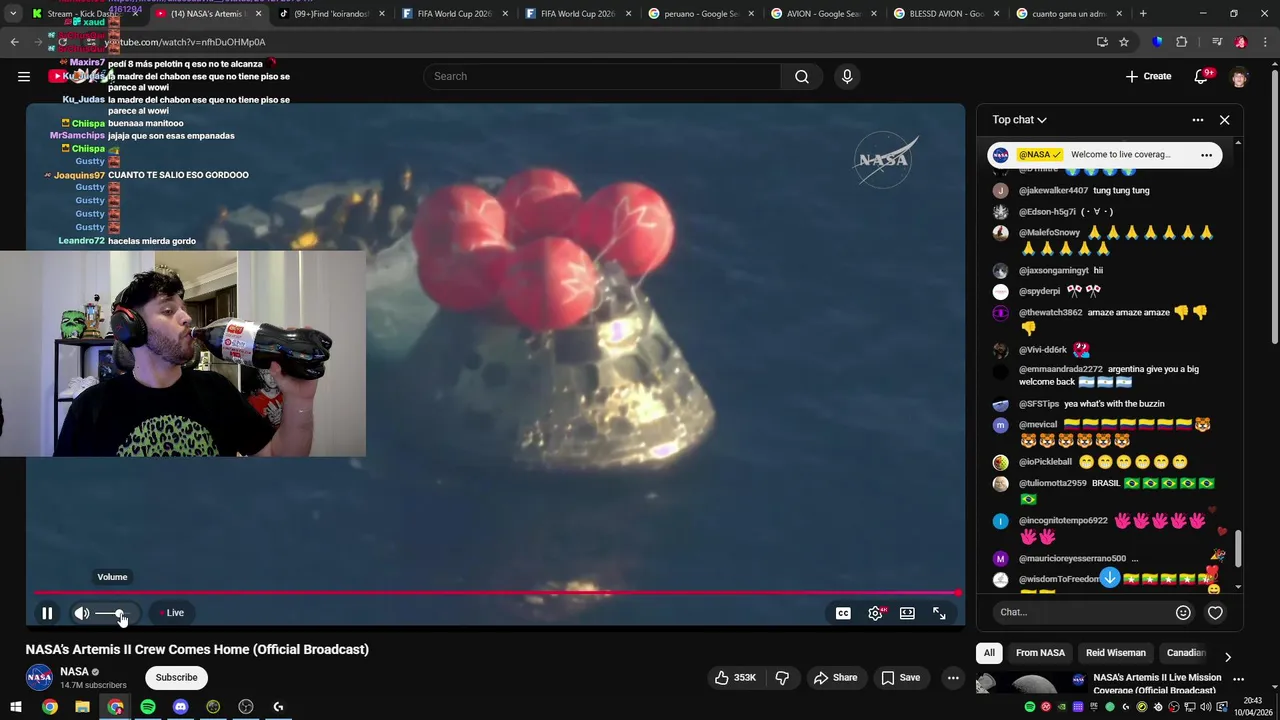Viewport: 1280px width, 720px height.
Task: Open the NASA channel avatar
Action: pyautogui.click(x=39, y=678)
